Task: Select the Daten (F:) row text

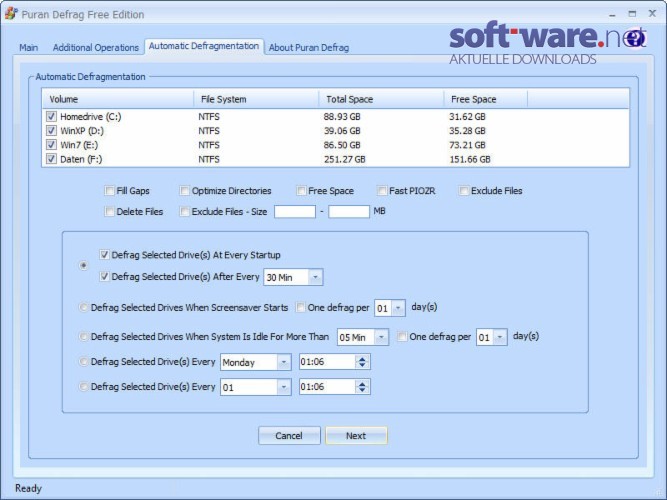Action: tap(81, 159)
